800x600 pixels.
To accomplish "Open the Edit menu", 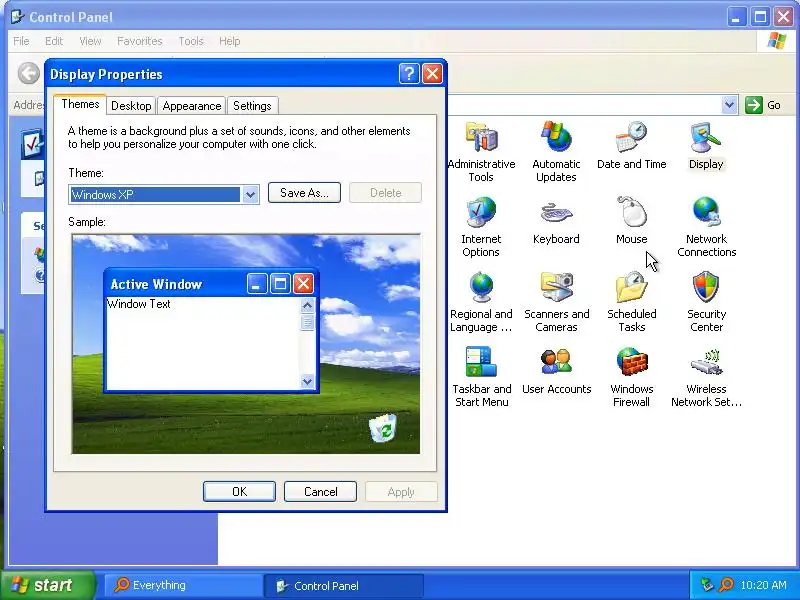I will click(x=54, y=41).
